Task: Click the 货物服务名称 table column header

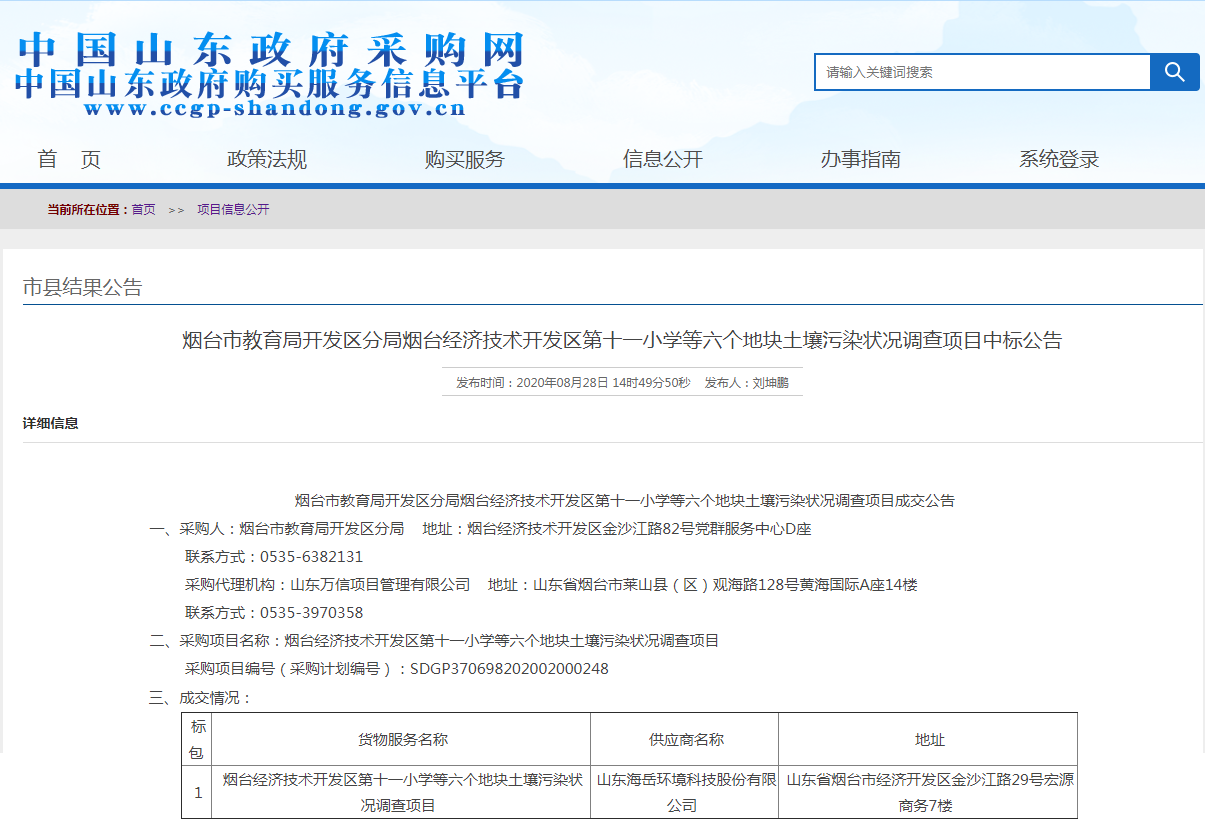Action: point(402,740)
